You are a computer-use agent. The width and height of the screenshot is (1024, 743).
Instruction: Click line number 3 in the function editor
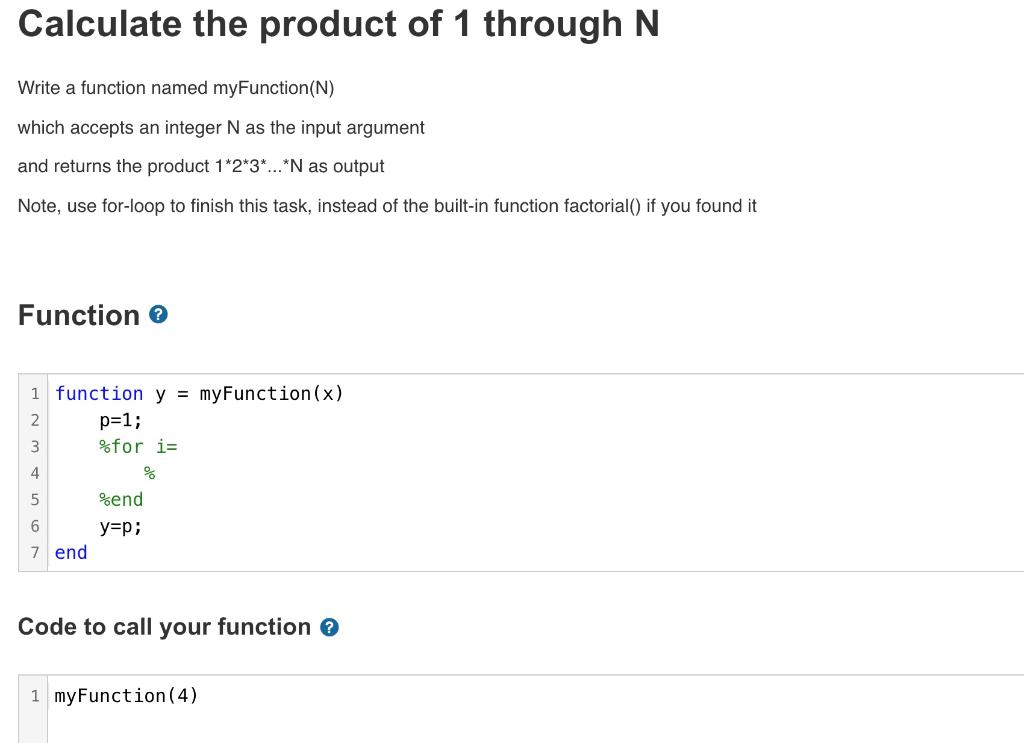click(x=35, y=446)
